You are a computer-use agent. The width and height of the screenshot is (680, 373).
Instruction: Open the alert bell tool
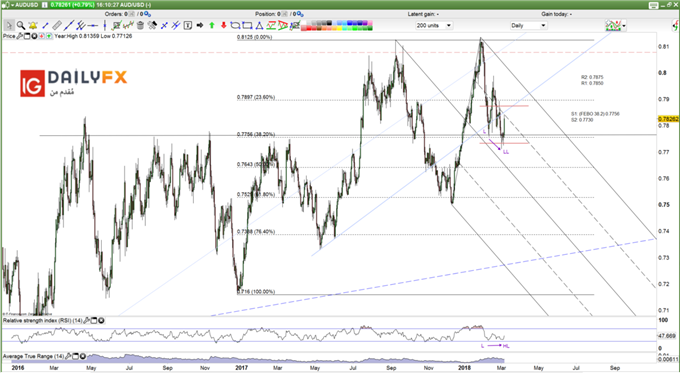tap(33, 26)
